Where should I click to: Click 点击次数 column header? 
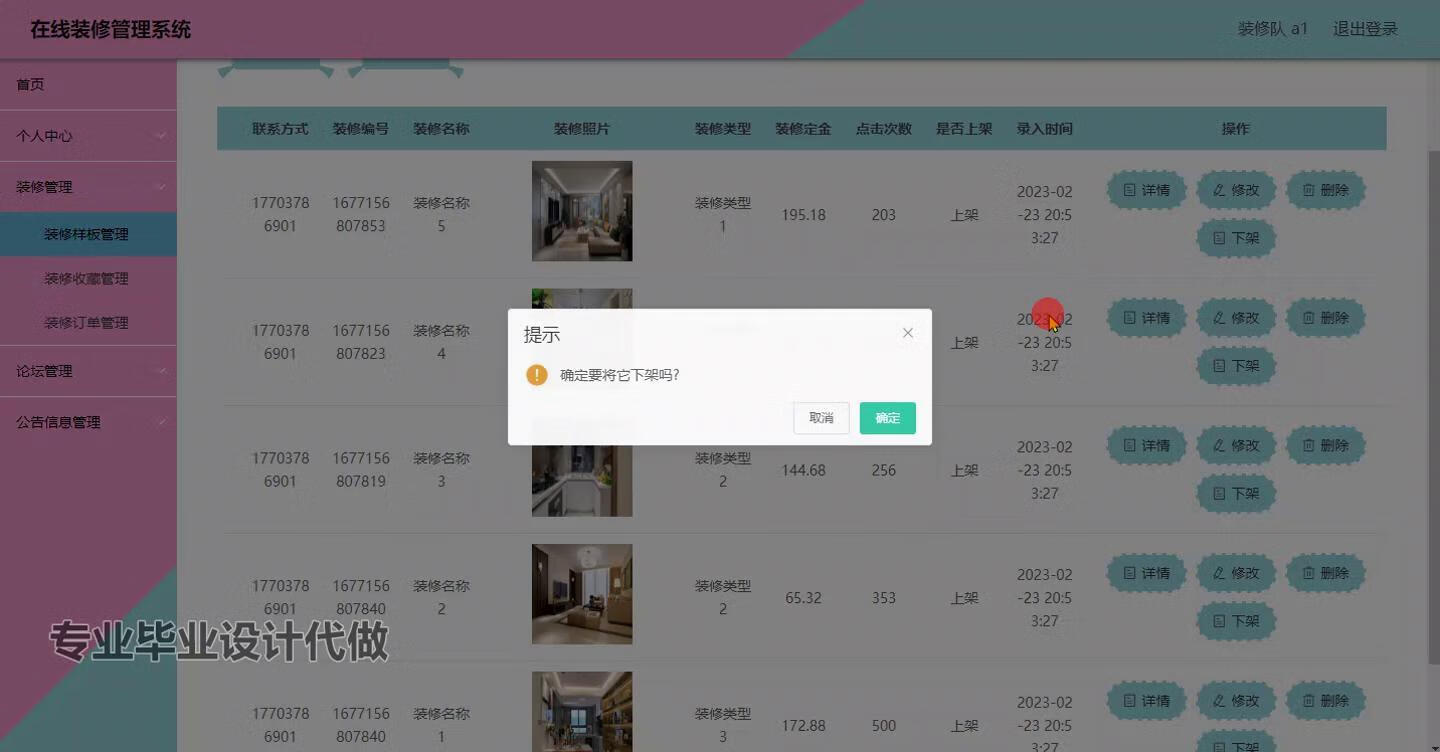884,129
